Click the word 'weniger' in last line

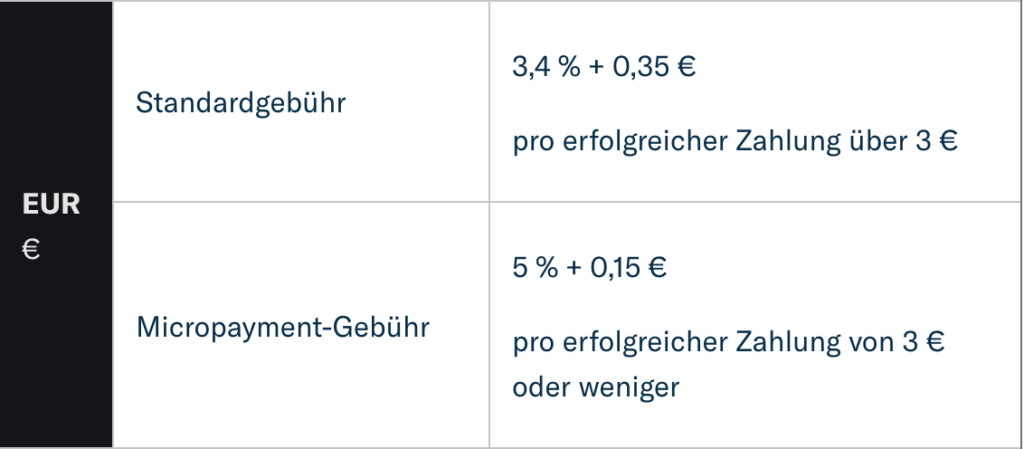tap(629, 388)
